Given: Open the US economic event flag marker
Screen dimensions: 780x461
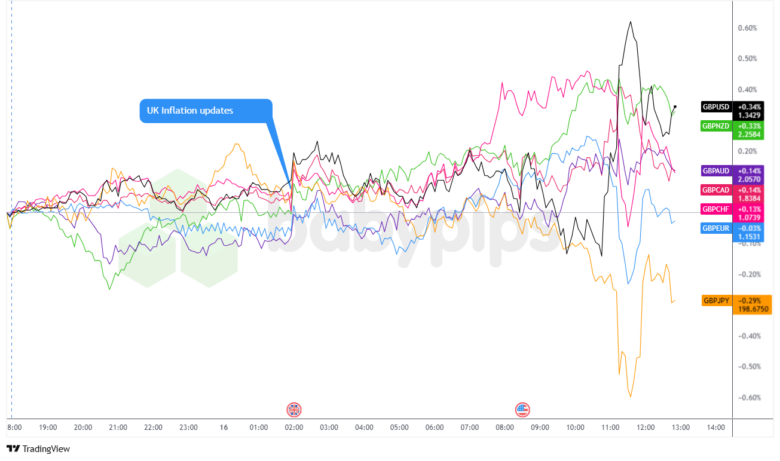Looking at the screenshot, I should click(522, 409).
